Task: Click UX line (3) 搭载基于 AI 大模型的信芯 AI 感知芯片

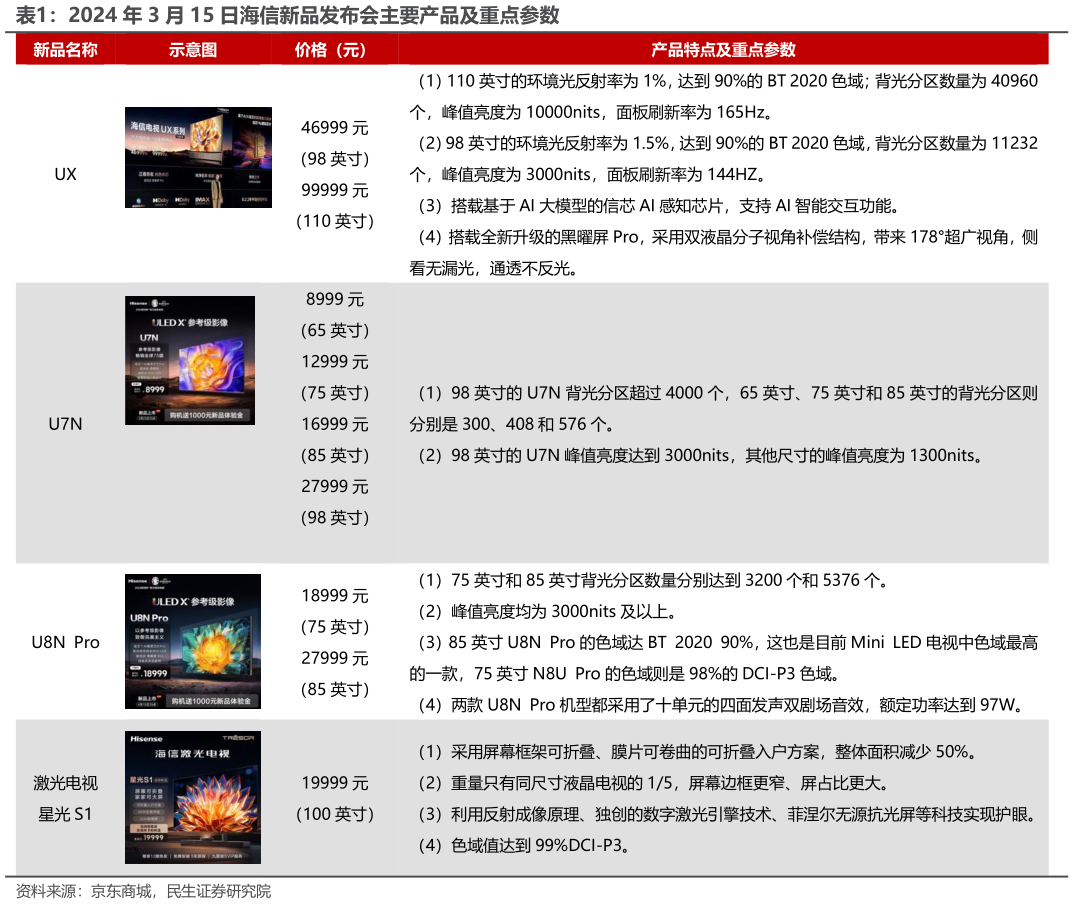Action: click(659, 206)
